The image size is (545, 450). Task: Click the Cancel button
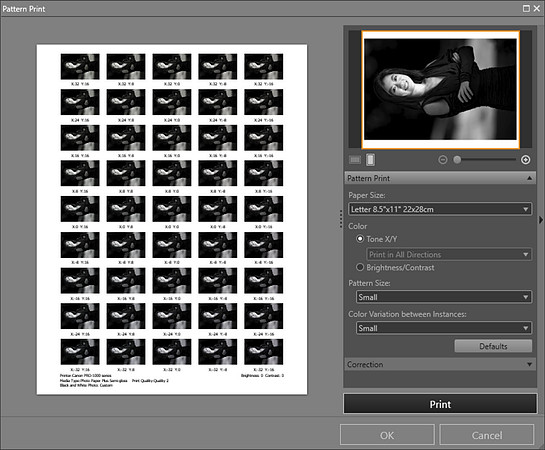(487, 435)
